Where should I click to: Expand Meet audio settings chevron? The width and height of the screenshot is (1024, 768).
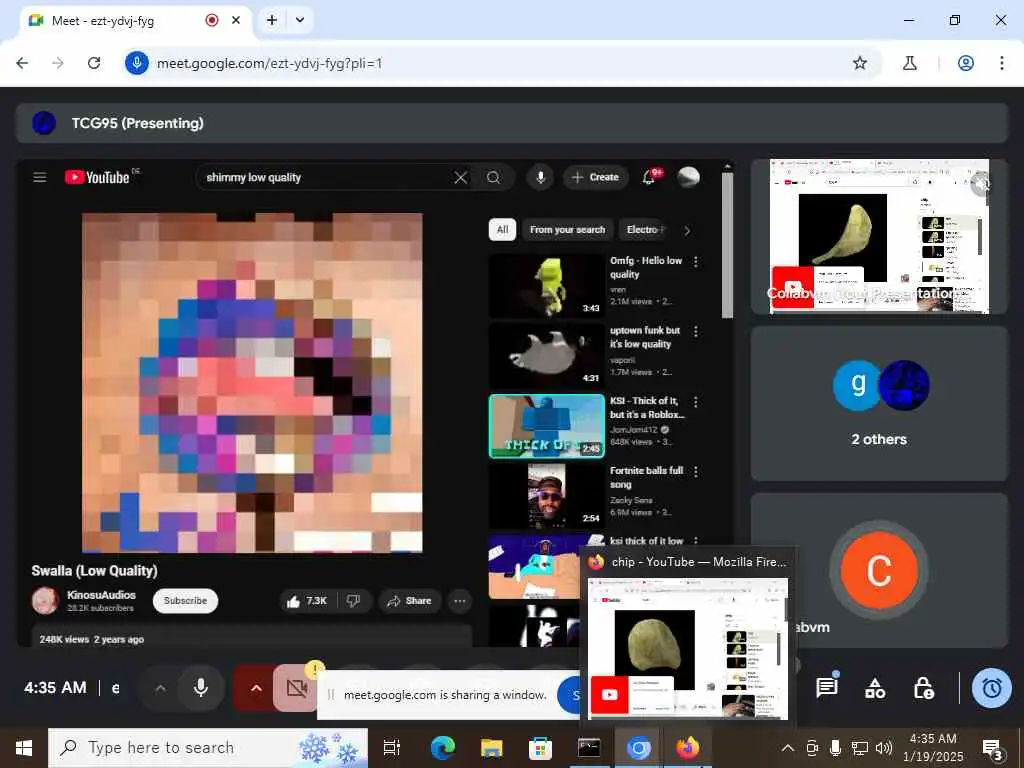161,688
